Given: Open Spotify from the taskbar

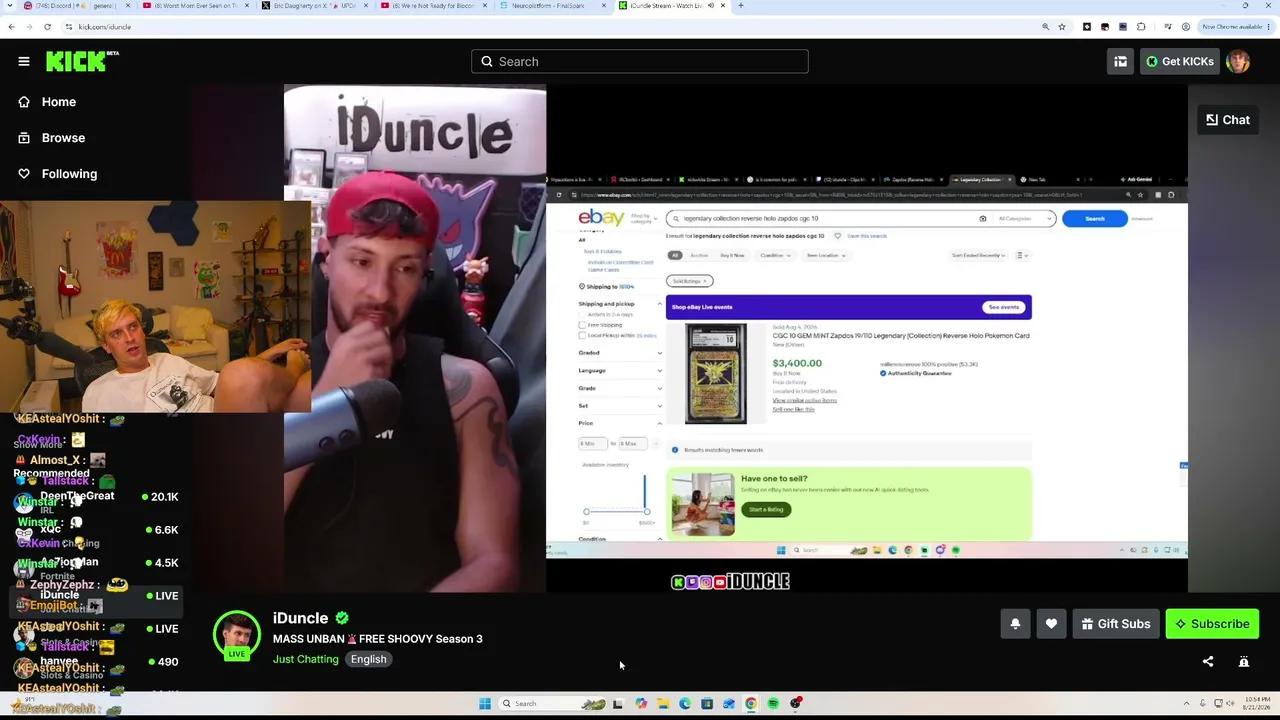Looking at the screenshot, I should click(773, 704).
